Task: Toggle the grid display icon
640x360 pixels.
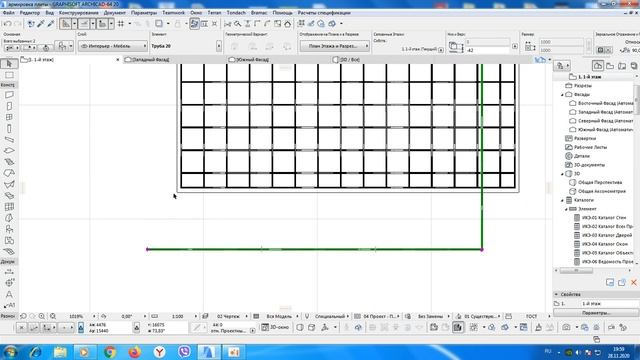Action: 121,24
